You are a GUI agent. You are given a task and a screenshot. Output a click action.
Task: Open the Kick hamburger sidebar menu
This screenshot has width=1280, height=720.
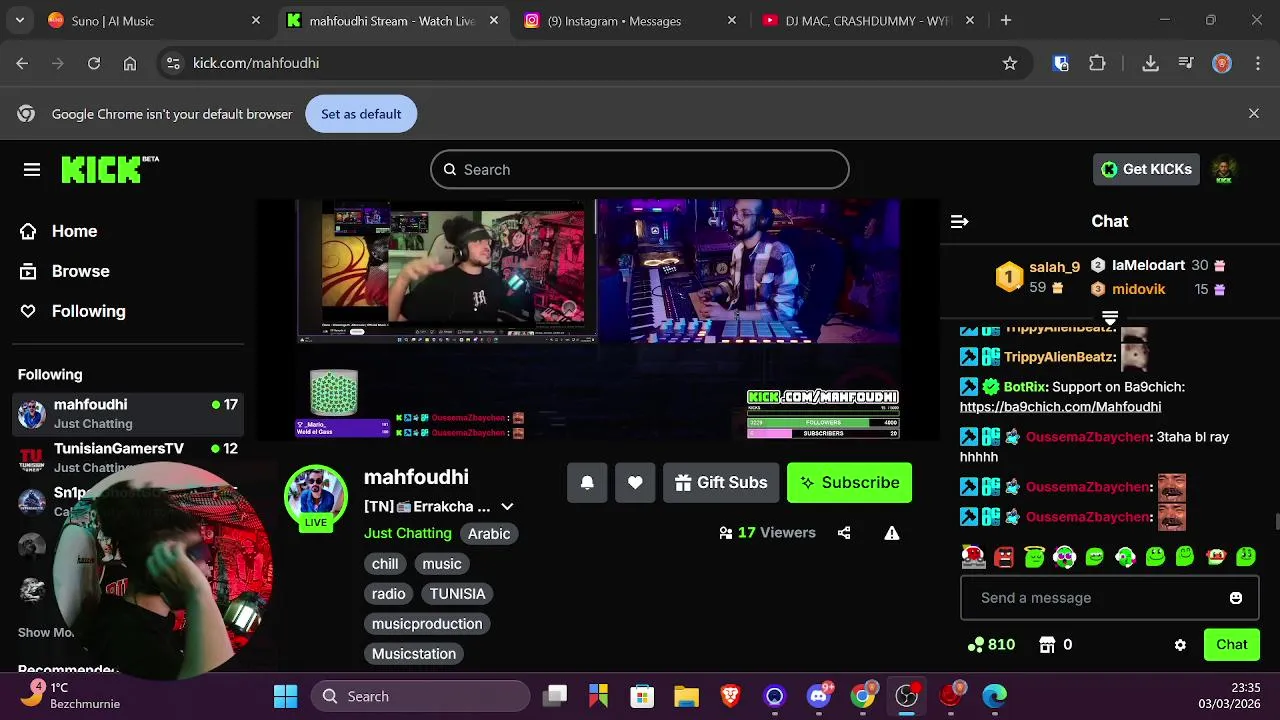(32, 170)
